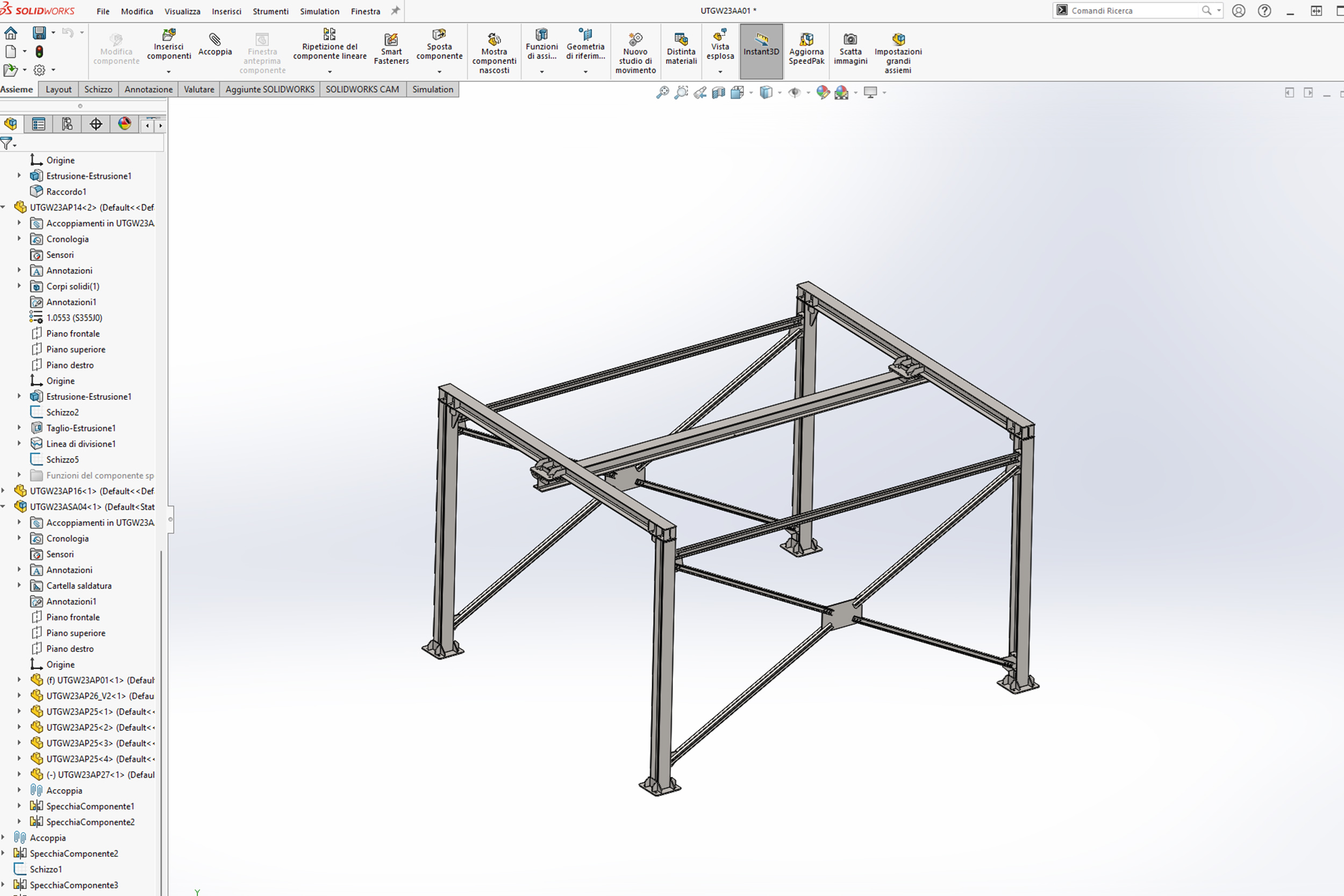Open the ConfigurationManager tab icon
This screenshot has height=896, width=1344.
(67, 124)
